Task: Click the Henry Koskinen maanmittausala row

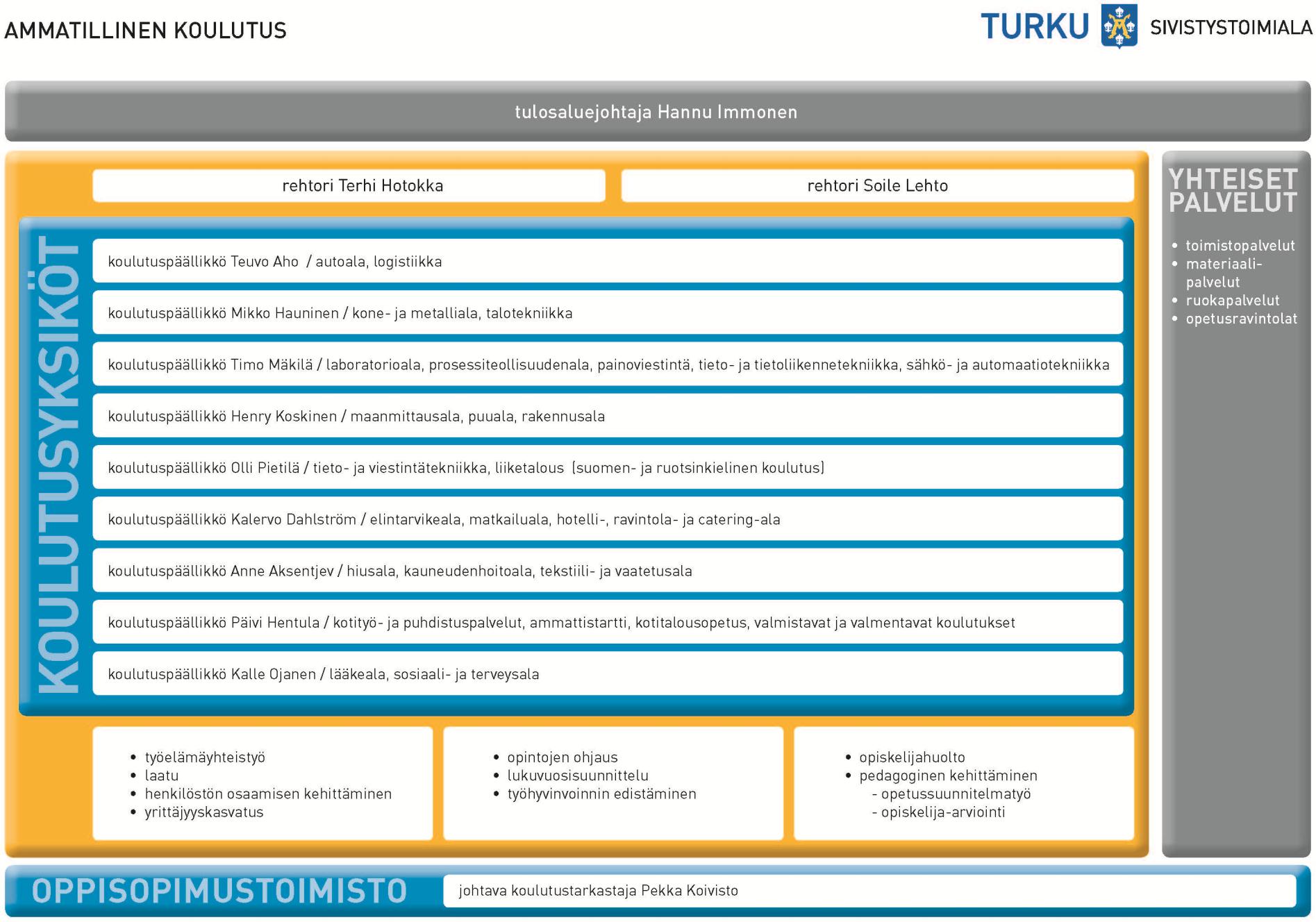Action: tap(608, 416)
